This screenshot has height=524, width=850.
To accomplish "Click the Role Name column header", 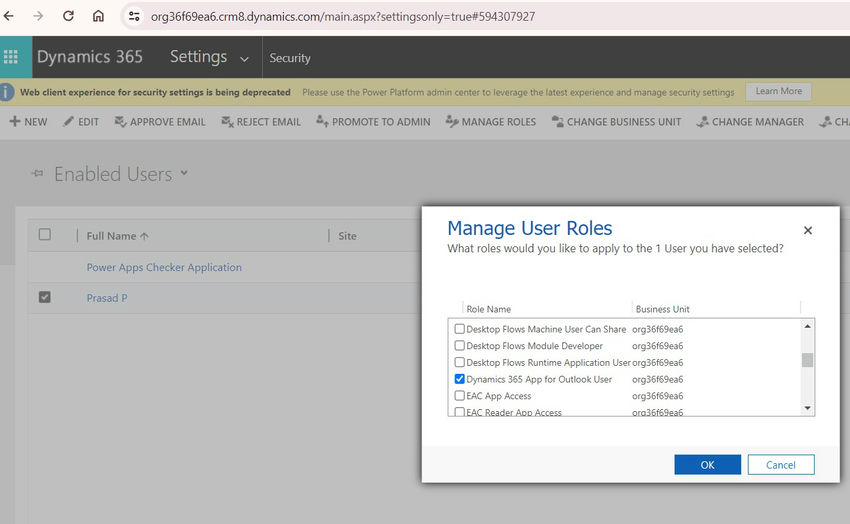I will [x=488, y=309].
